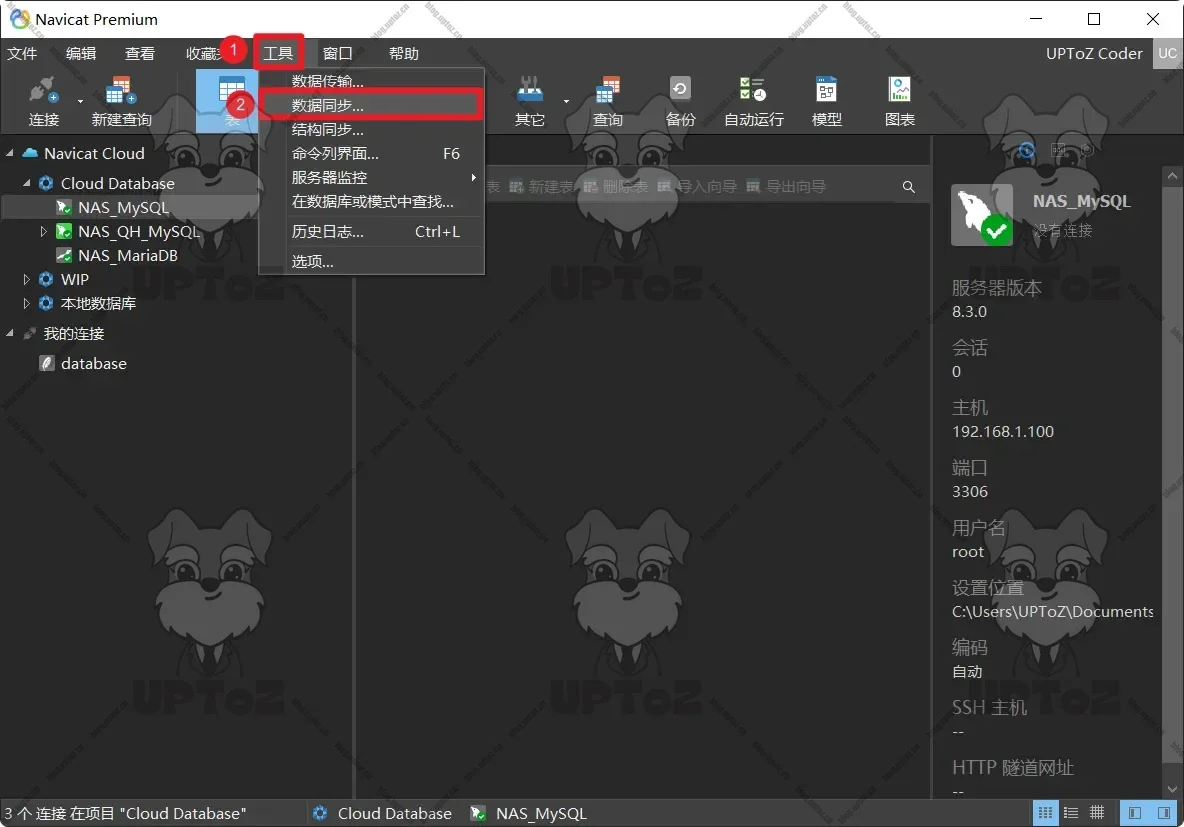
Task: Click the NAS_QH_MySQL connection icon
Action: tap(64, 231)
